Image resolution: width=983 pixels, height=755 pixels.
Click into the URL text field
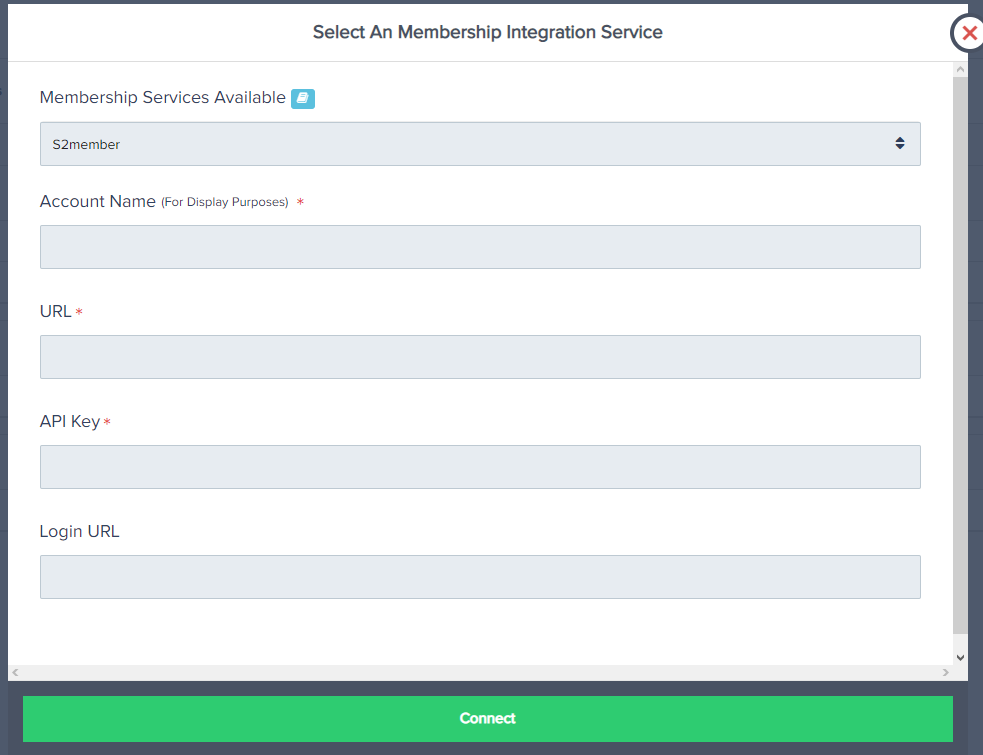coord(479,357)
